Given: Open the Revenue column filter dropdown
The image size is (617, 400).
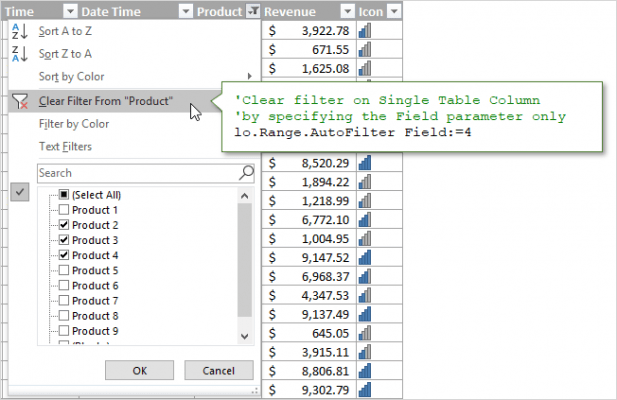Looking at the screenshot, I should tap(345, 11).
